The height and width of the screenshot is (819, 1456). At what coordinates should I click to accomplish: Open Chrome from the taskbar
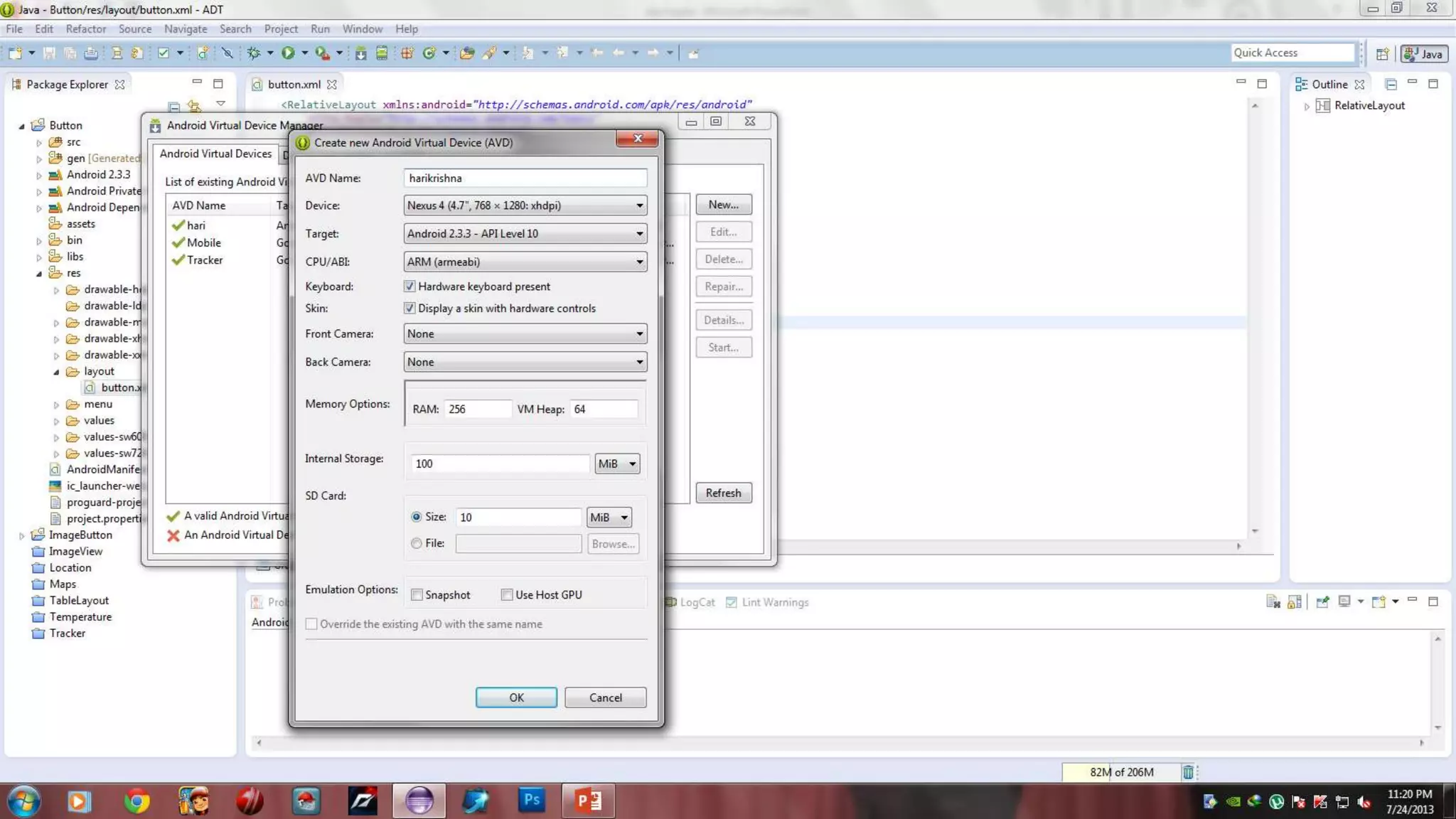(136, 801)
